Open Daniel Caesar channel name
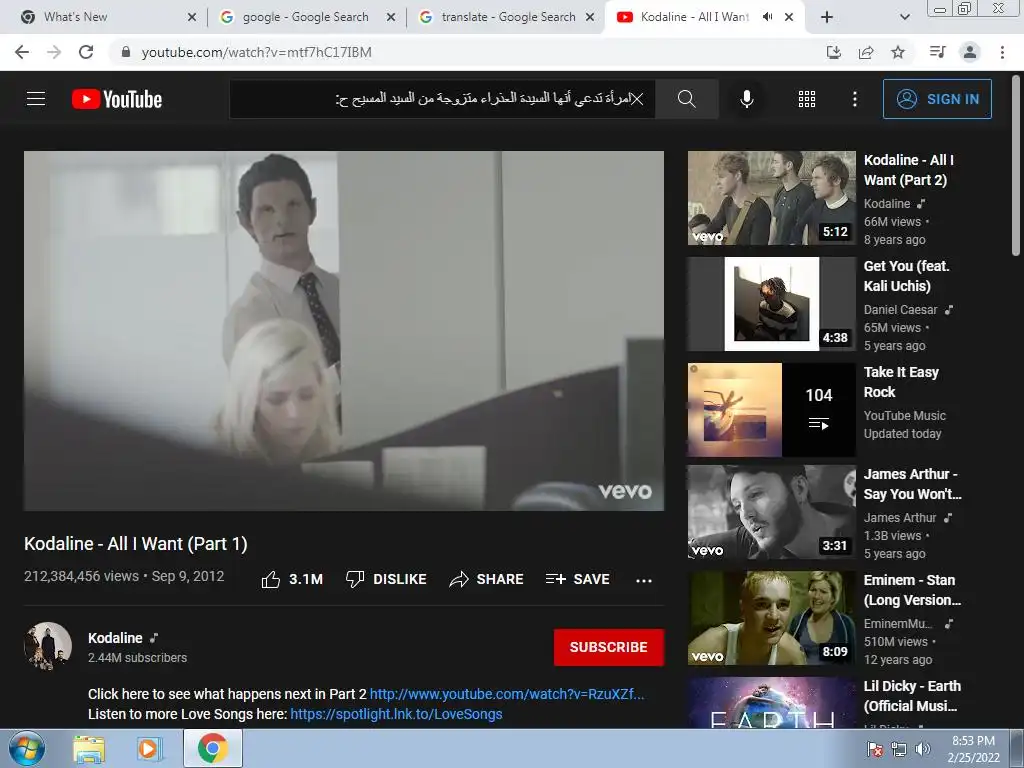Screen dimensions: 1024x768 point(900,310)
